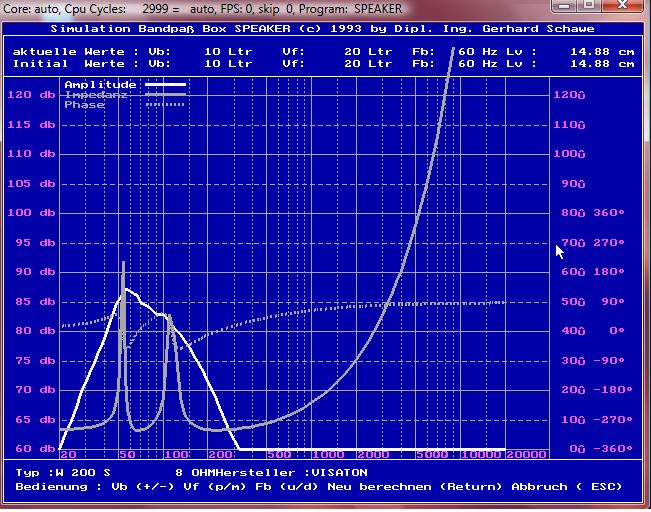Click the '105 db' axis label
The width and height of the screenshot is (651, 512).
click(32, 184)
